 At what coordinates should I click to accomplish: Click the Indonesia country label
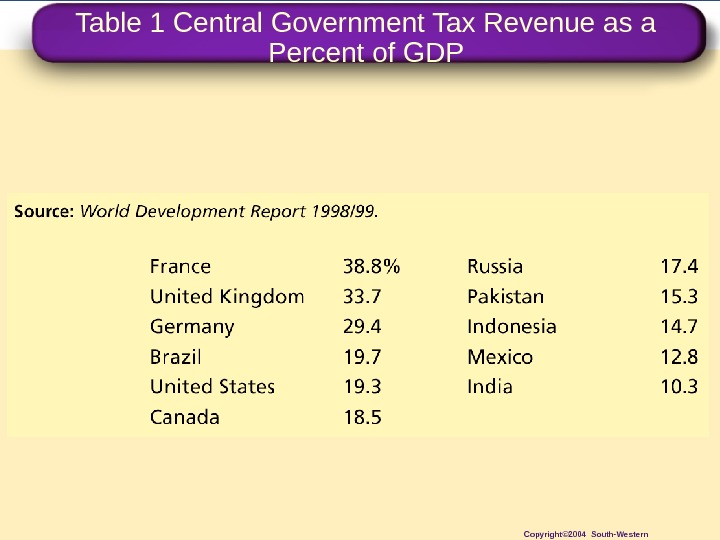512,326
